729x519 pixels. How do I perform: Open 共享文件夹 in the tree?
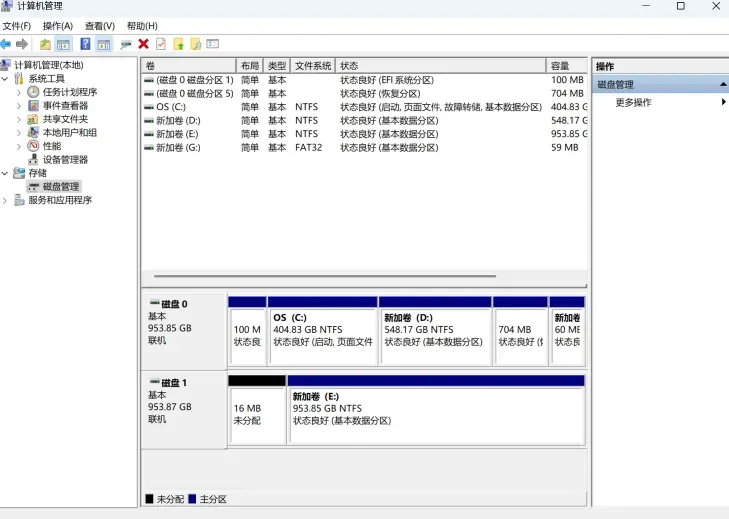pyautogui.click(x=65, y=119)
